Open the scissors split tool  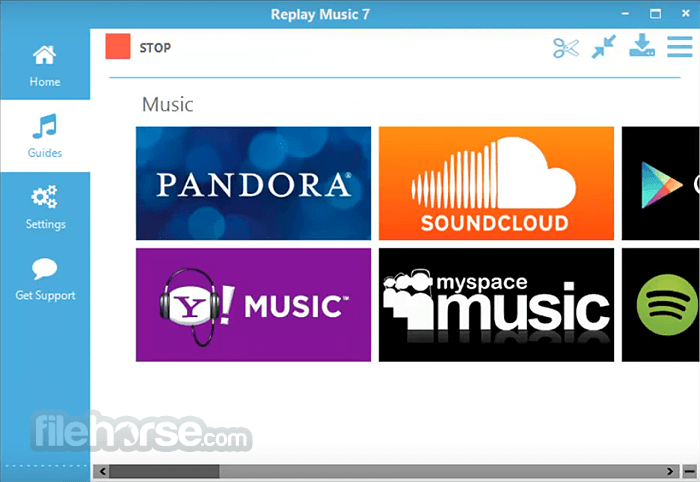566,48
